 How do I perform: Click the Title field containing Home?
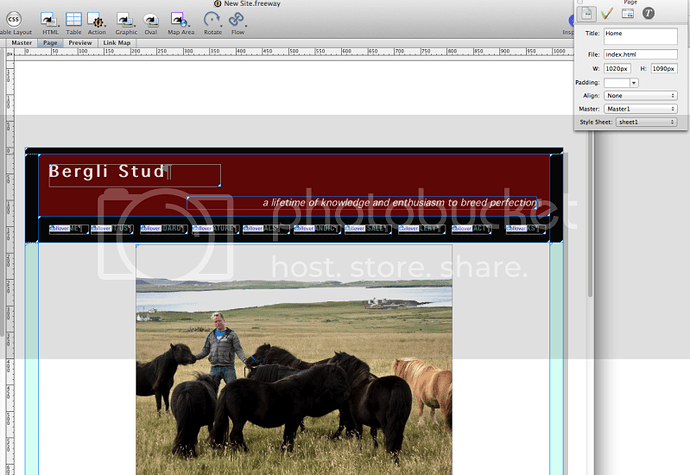pos(640,36)
